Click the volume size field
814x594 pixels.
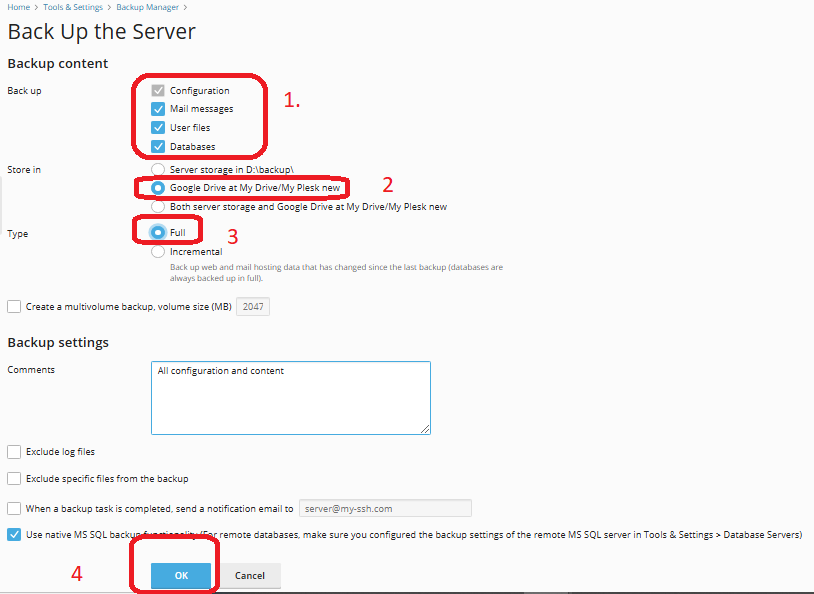[252, 307]
